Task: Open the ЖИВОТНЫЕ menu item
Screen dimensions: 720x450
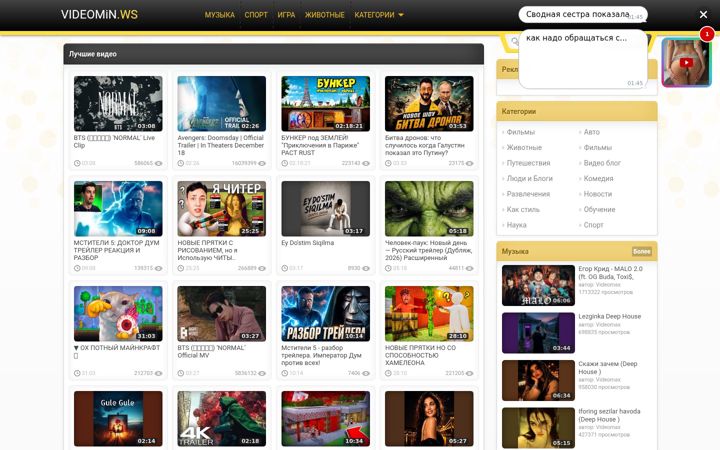Action: [x=325, y=15]
